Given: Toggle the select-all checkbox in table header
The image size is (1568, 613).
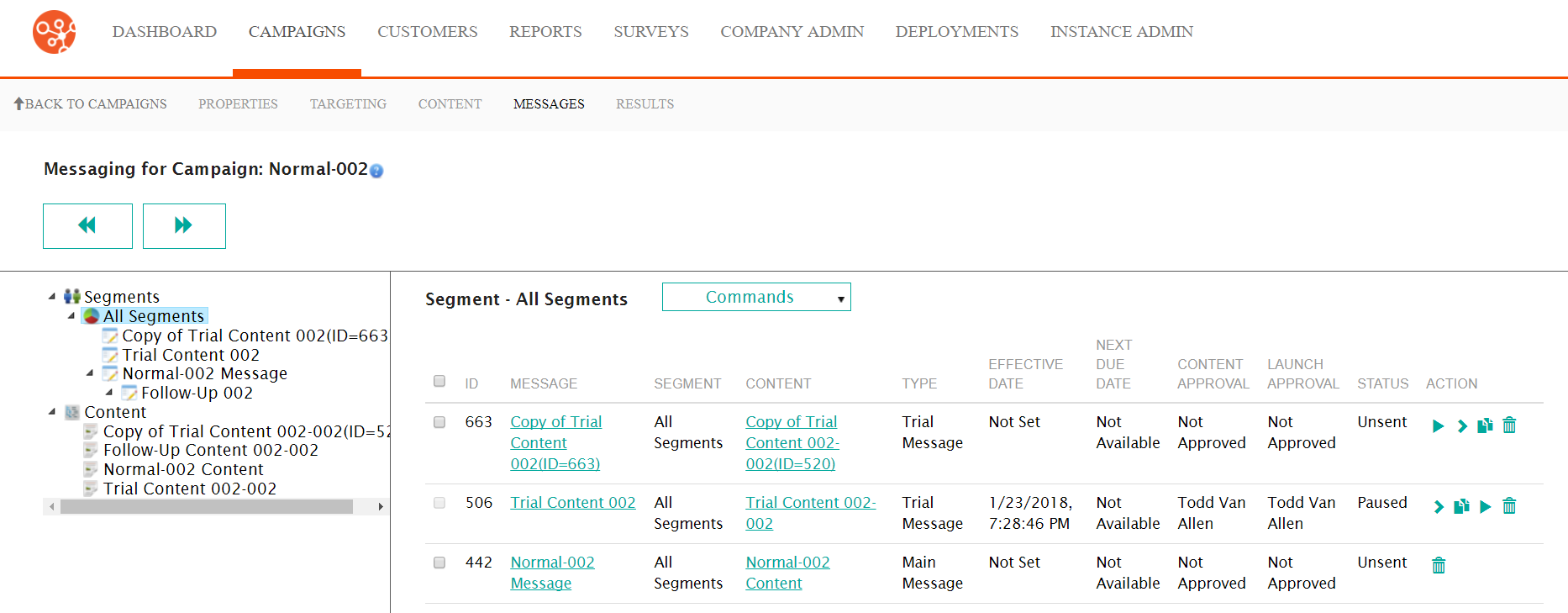Looking at the screenshot, I should pyautogui.click(x=439, y=382).
